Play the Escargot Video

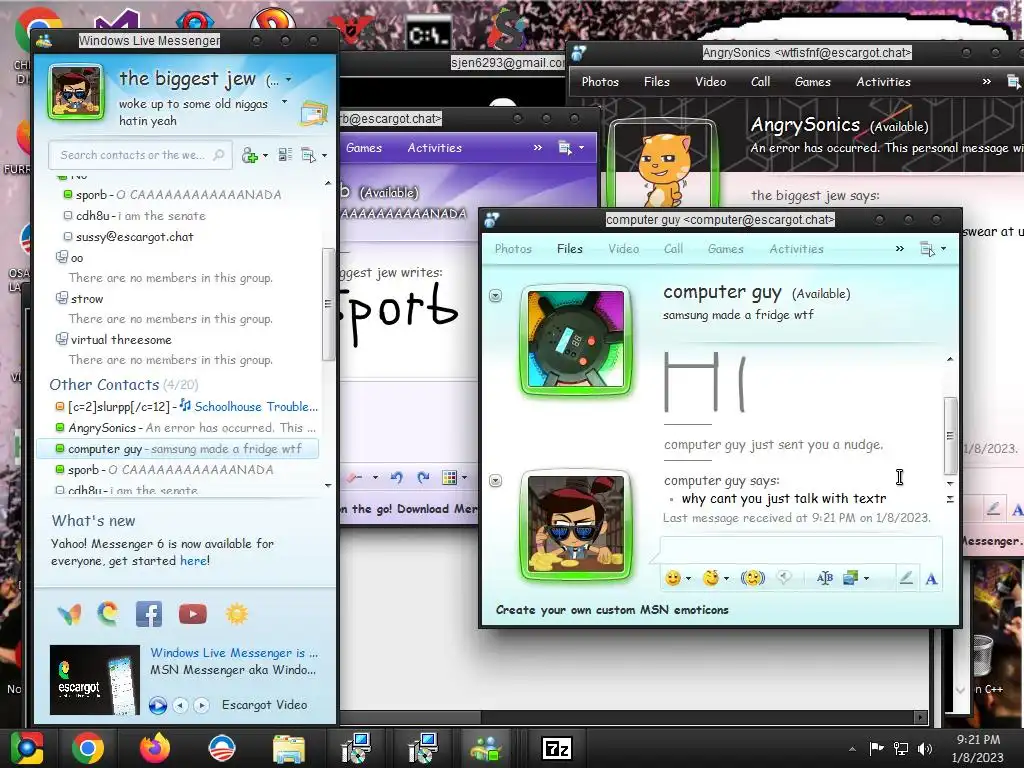(157, 705)
